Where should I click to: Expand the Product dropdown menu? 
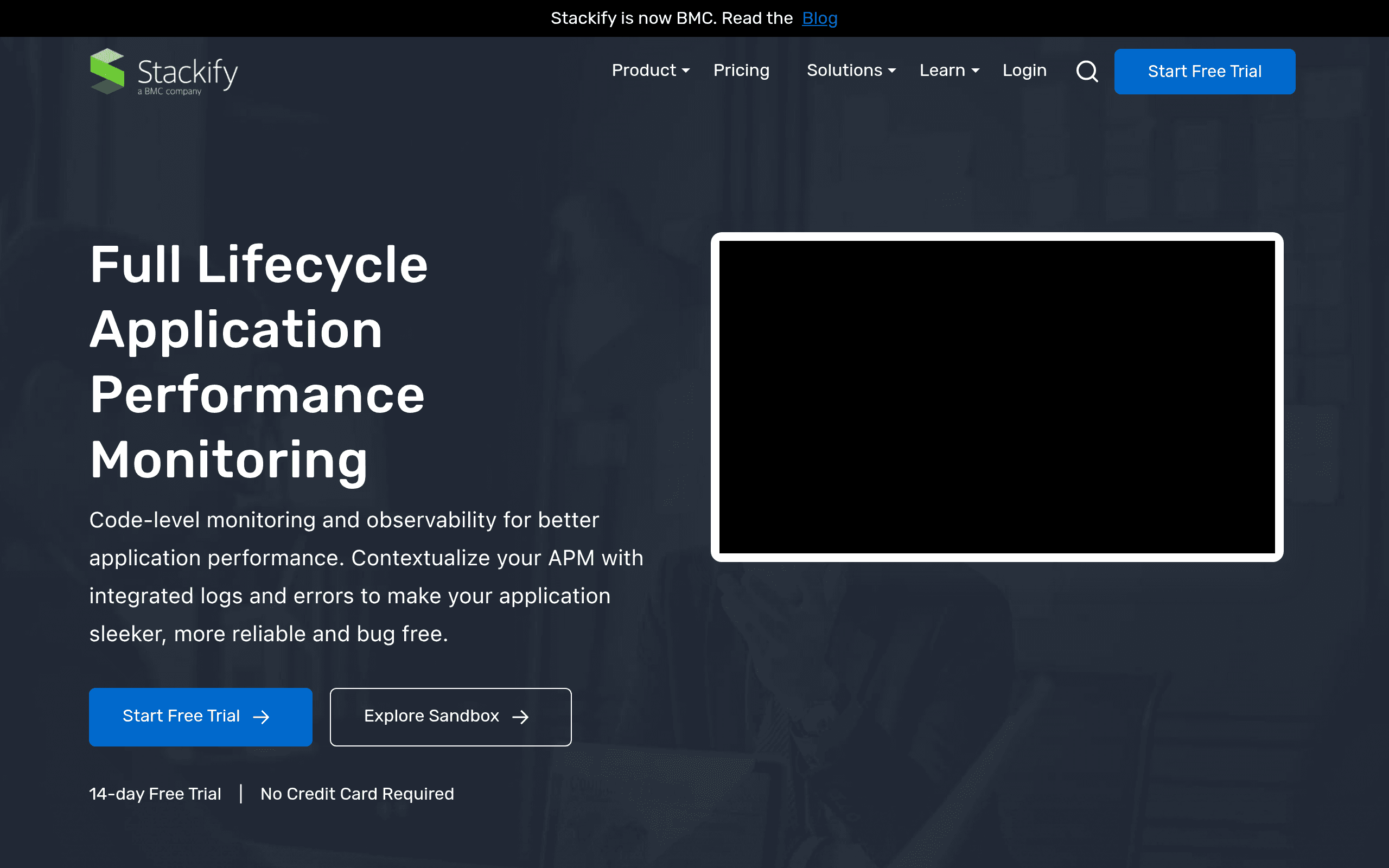(651, 71)
